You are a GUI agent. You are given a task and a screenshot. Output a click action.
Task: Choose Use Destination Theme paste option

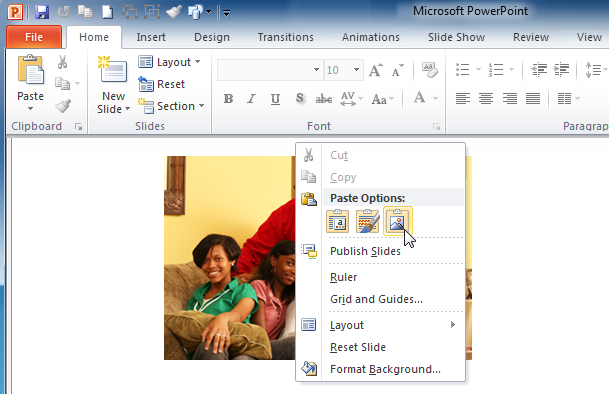tap(338, 221)
